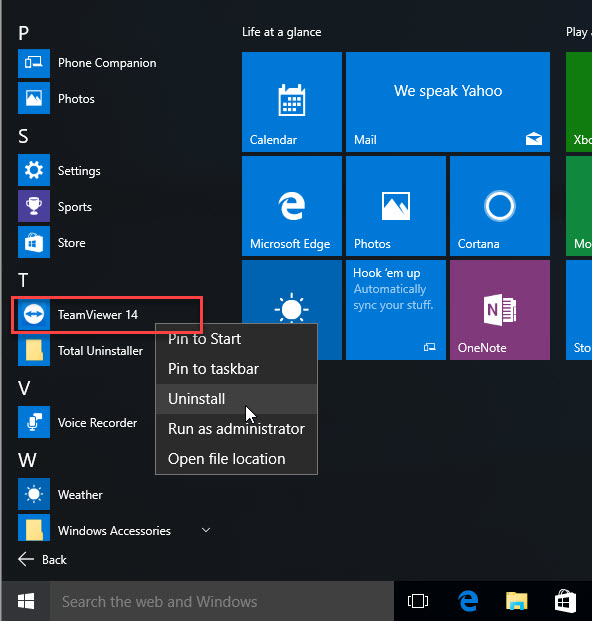This screenshot has width=592, height=621.
Task: Click the 'Sports' label in the list
Action: (x=74, y=207)
